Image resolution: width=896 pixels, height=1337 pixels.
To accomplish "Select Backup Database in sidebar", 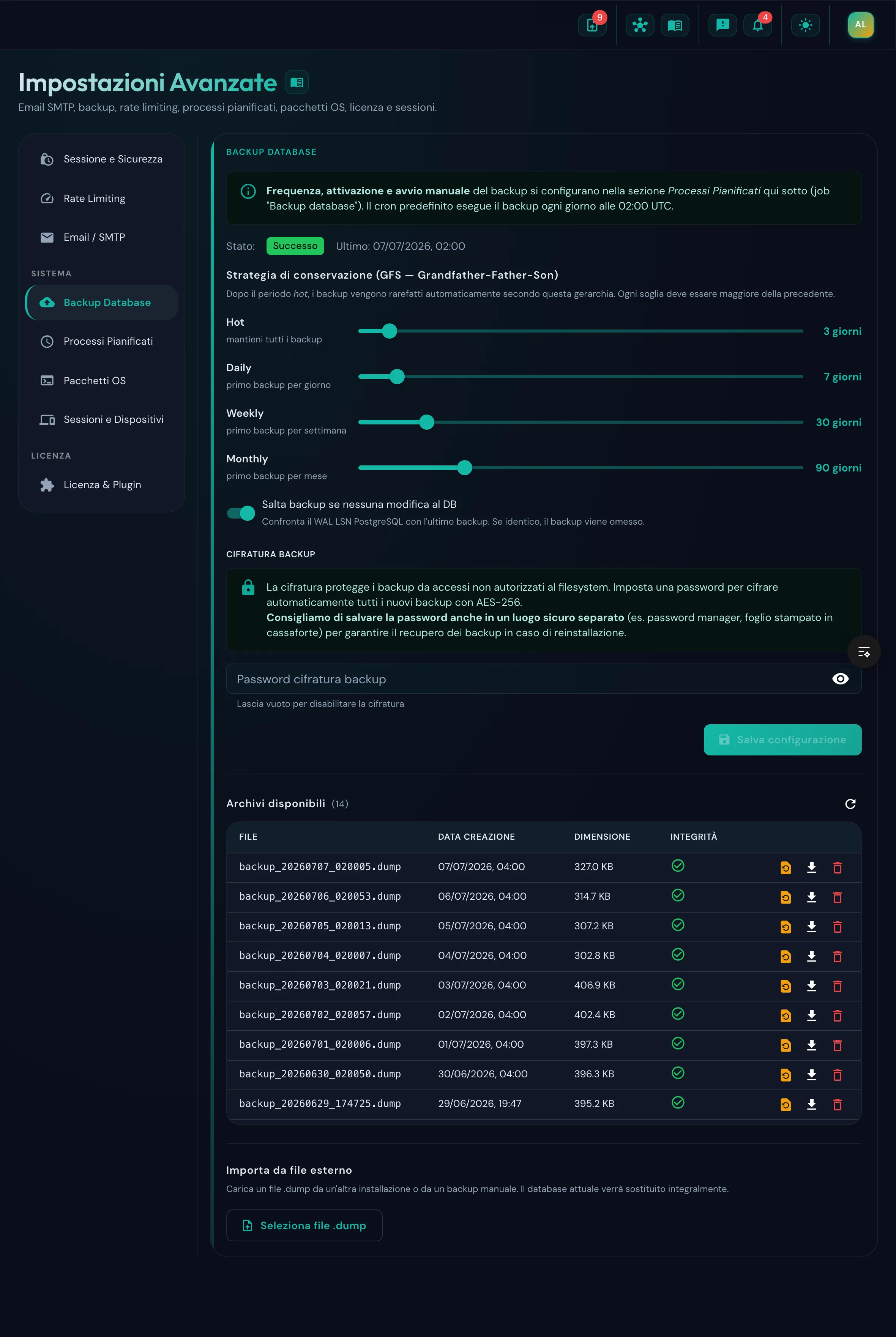I will click(x=102, y=303).
